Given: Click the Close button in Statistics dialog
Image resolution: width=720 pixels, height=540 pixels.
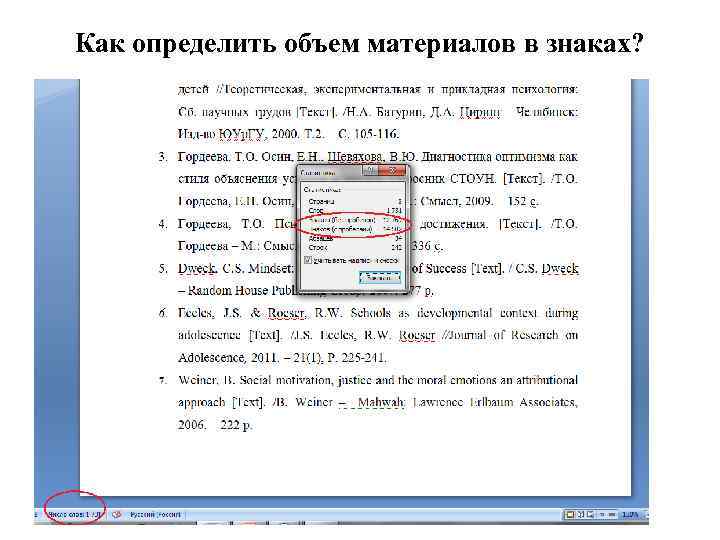Looking at the screenshot, I should 380,277.
